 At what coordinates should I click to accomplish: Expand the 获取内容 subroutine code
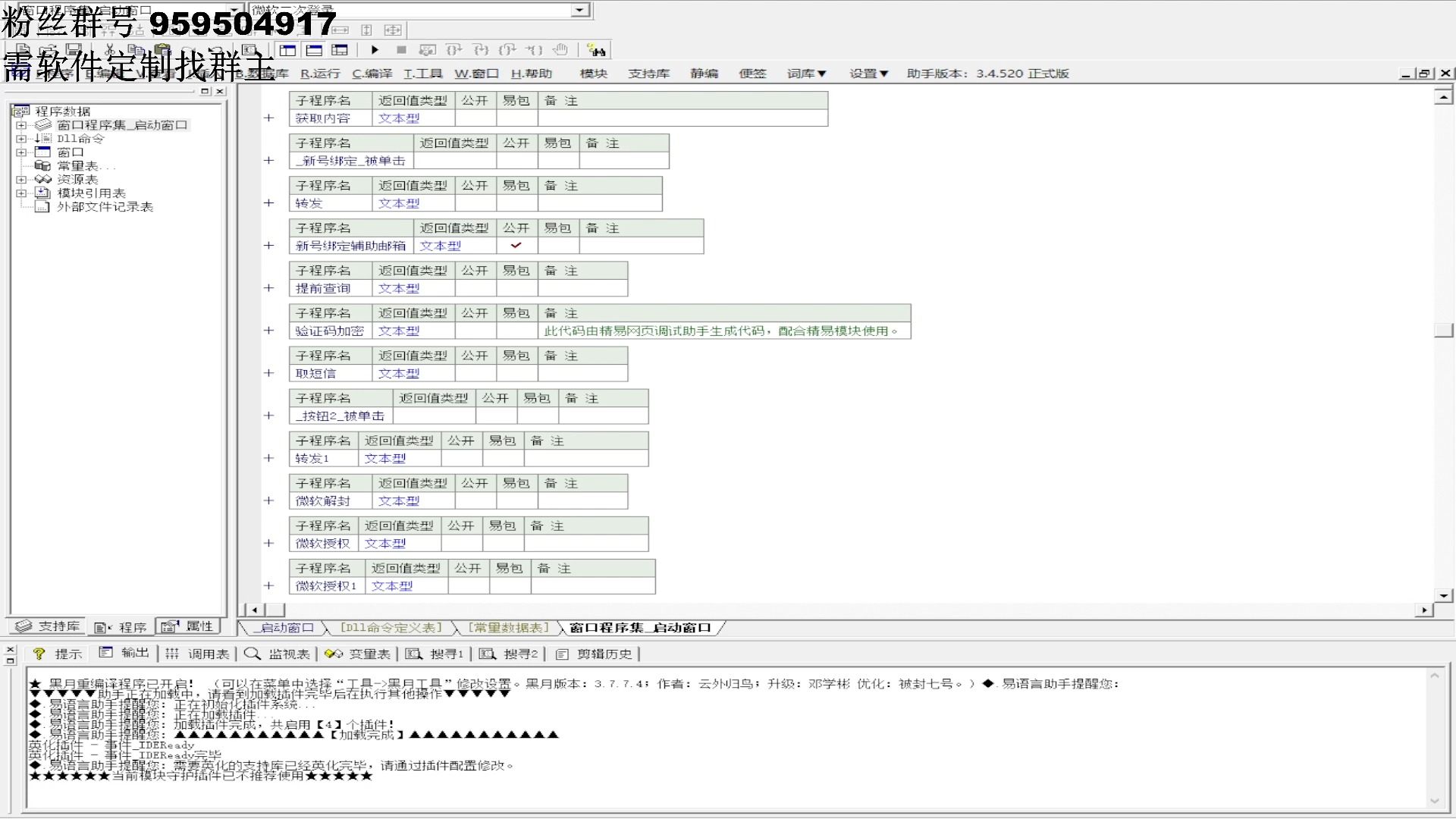point(268,118)
